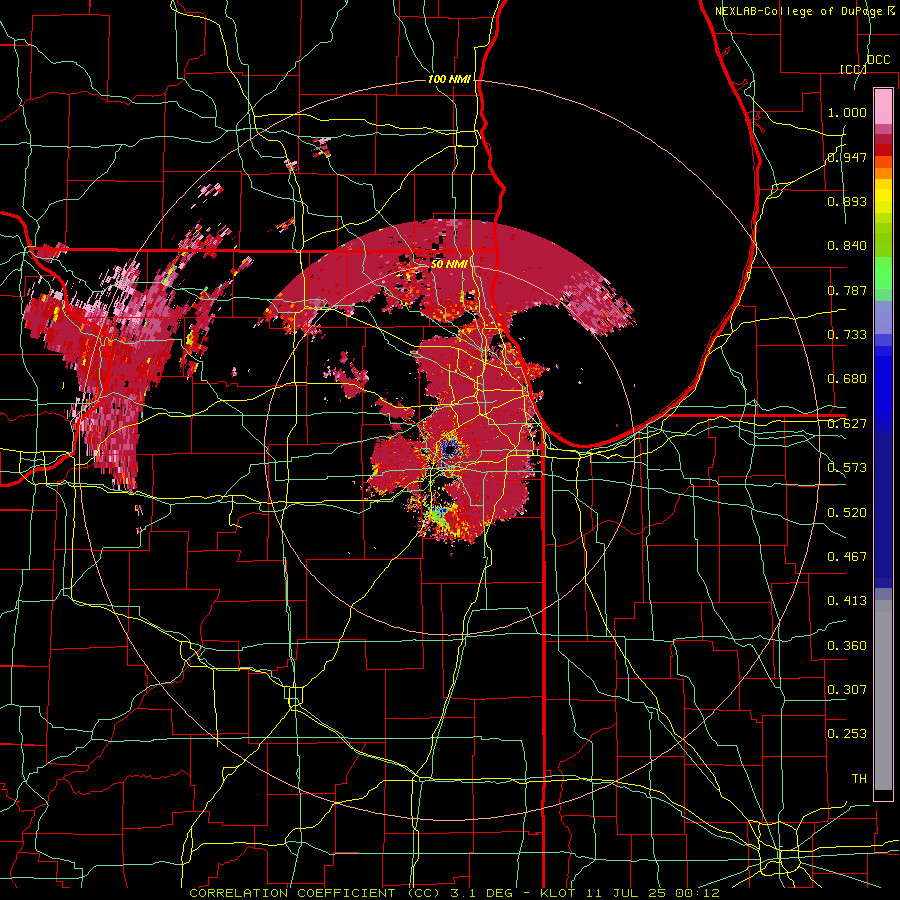This screenshot has height=900, width=900.
Task: Select the 0.413 scale value
Action: [847, 601]
